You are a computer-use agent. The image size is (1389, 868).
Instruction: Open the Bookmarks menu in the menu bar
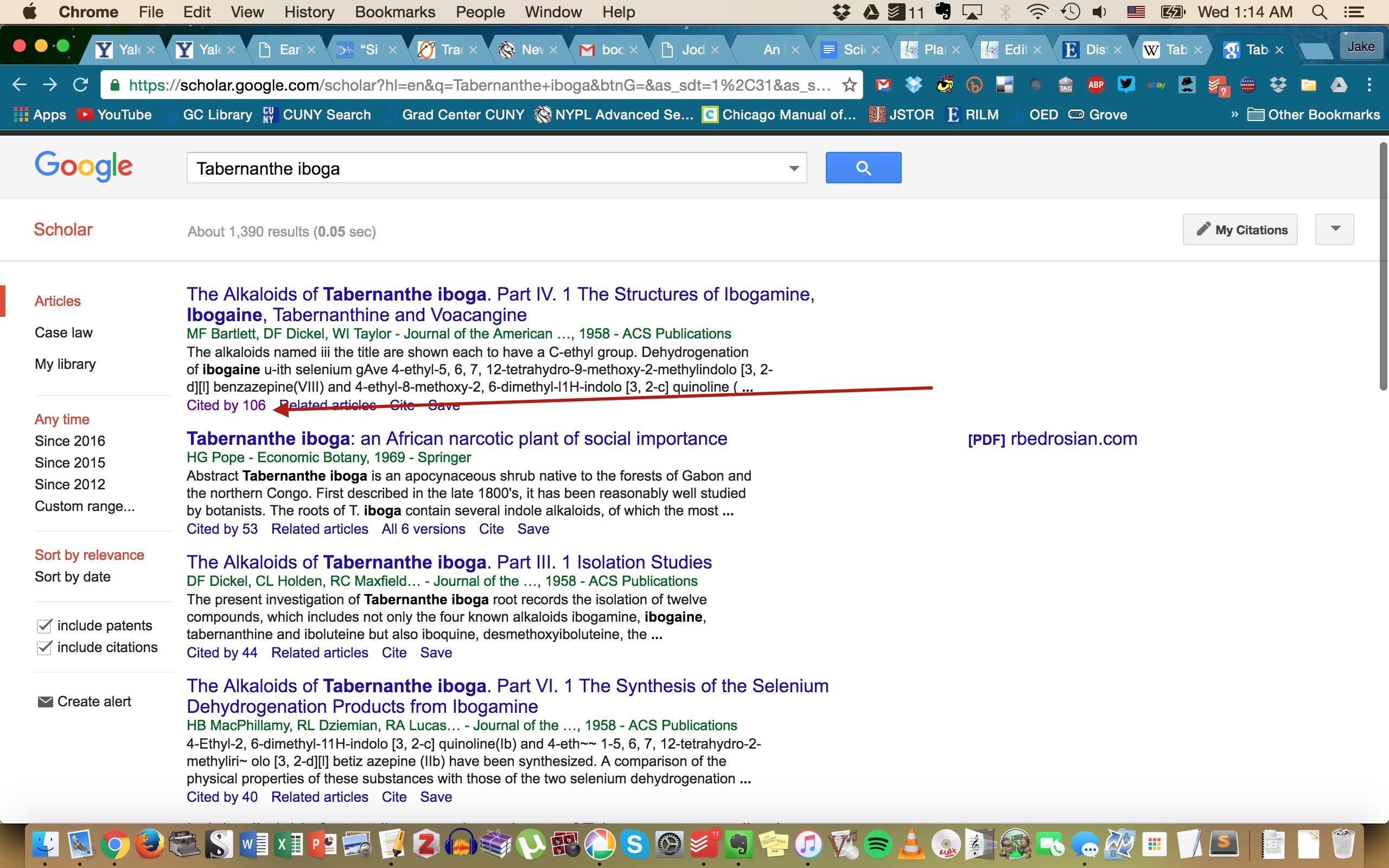(394, 11)
